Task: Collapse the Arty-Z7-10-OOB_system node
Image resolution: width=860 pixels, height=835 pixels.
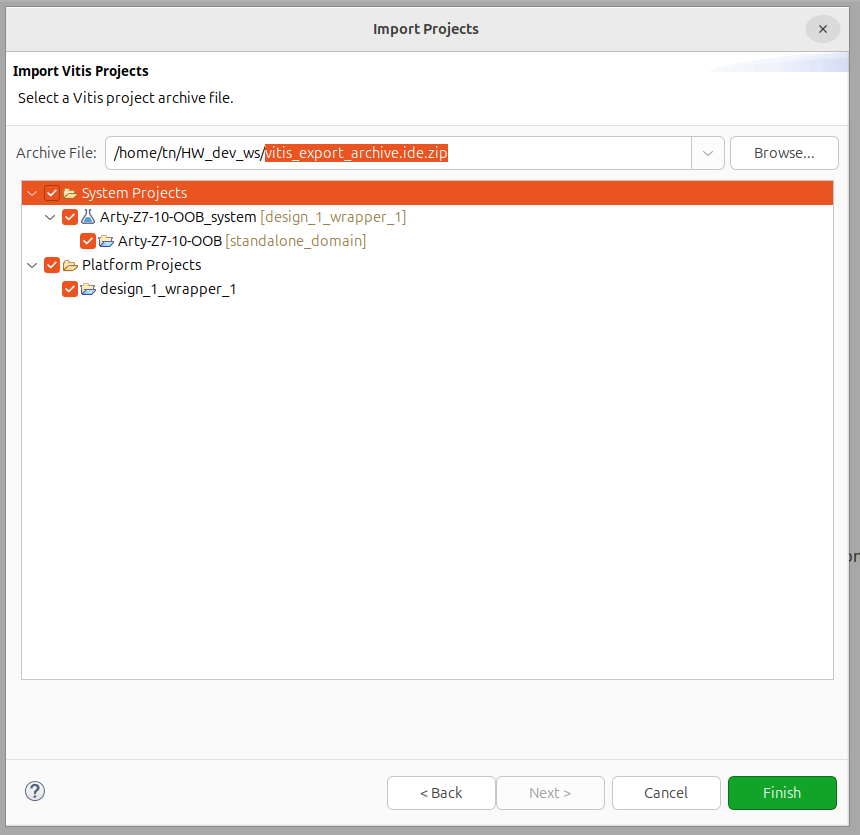Action: (51, 217)
